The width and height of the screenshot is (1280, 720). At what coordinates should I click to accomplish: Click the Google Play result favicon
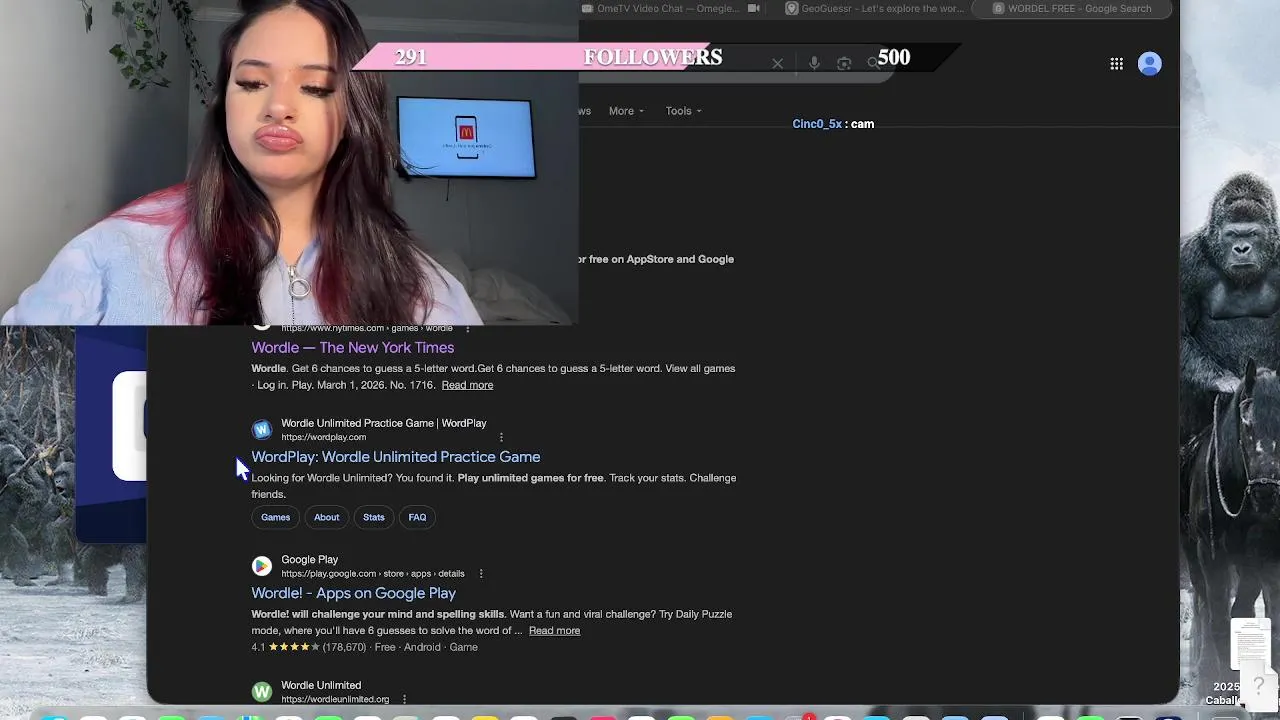point(262,566)
